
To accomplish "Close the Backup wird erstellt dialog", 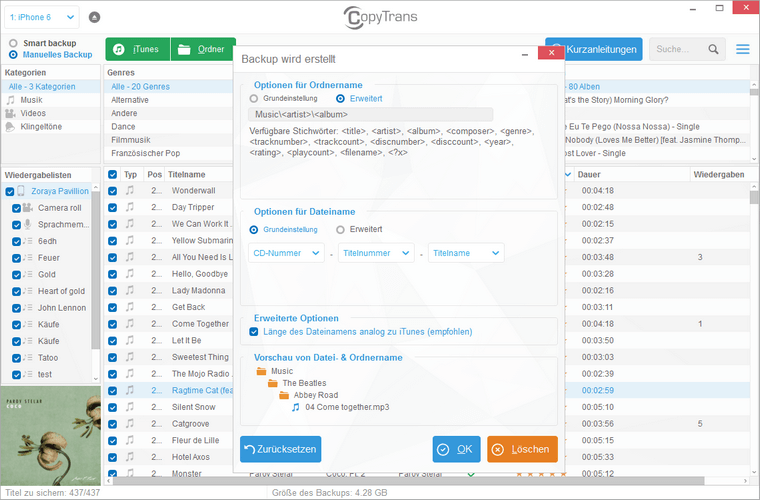I will (551, 53).
